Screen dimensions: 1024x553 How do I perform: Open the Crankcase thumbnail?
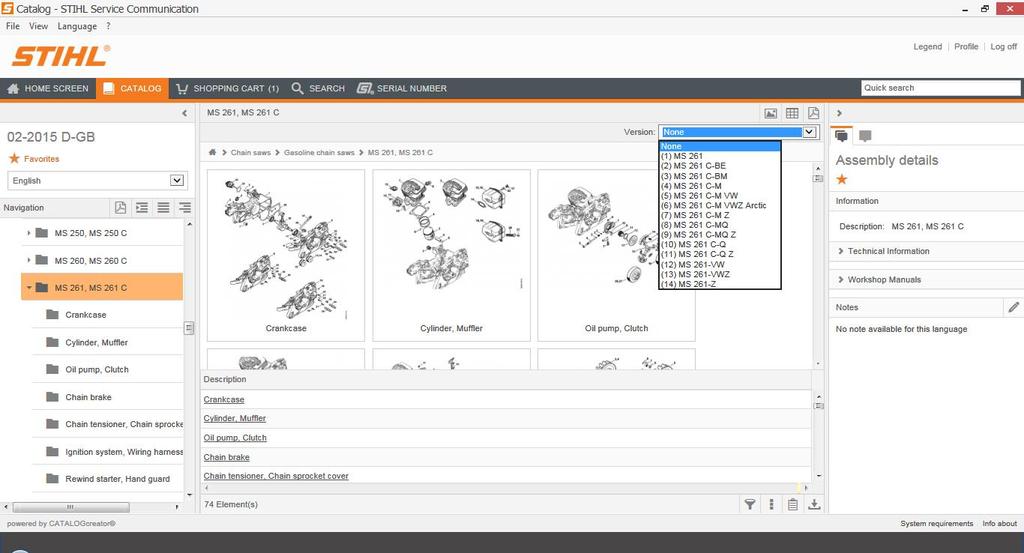[x=286, y=255]
